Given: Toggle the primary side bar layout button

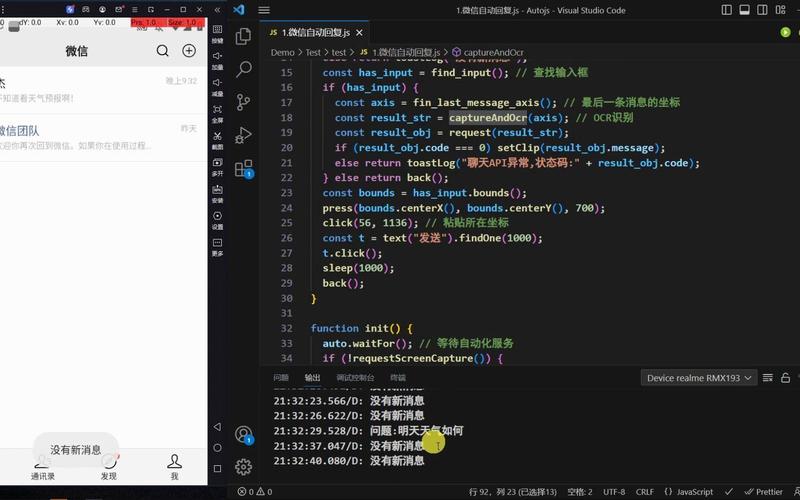Looking at the screenshot, I should tap(727, 10).
